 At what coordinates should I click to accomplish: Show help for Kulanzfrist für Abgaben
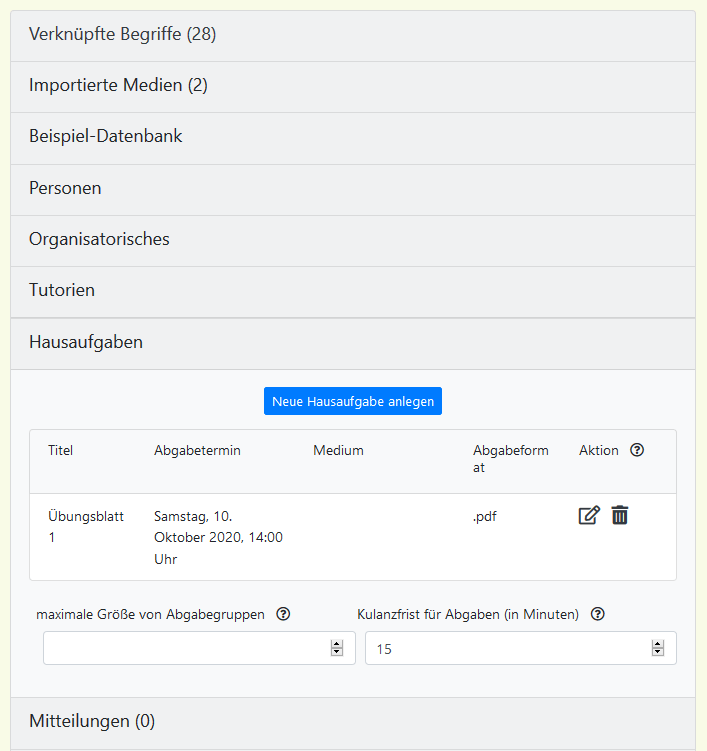point(597,614)
